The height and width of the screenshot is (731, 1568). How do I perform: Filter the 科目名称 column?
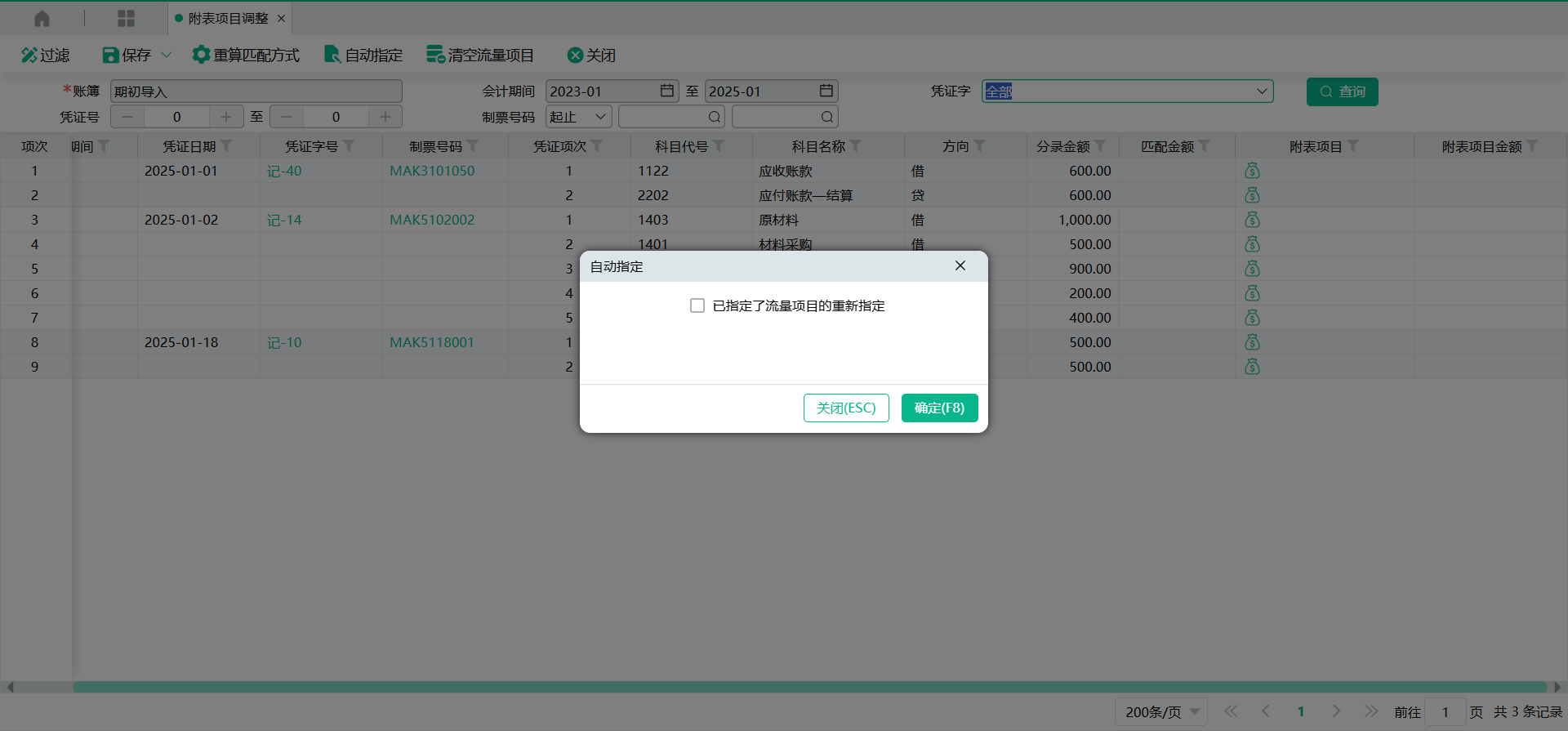pos(856,146)
